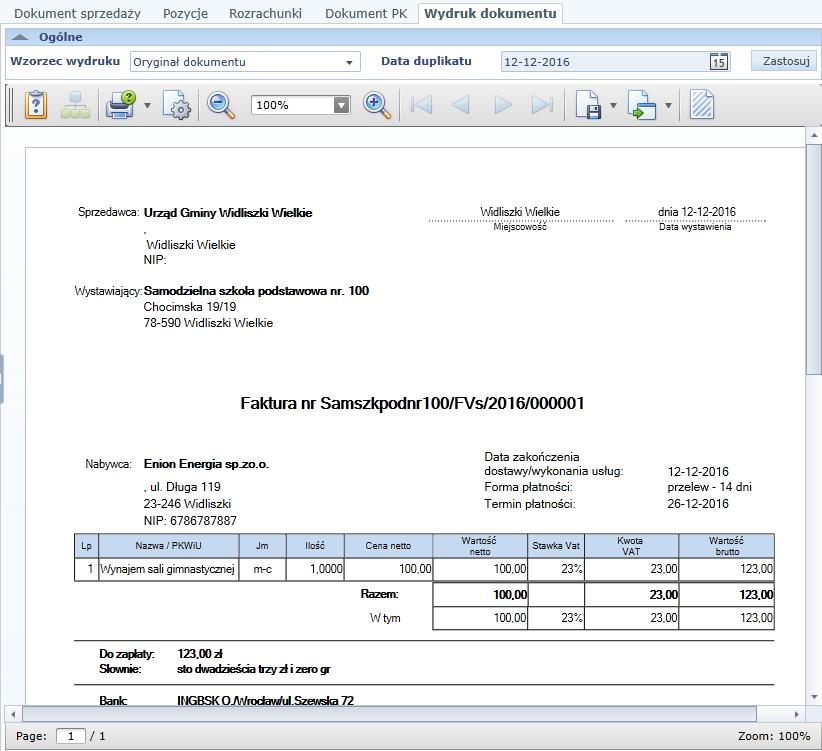The image size is (822, 751).
Task: Go to the last page arrow
Action: pyautogui.click(x=542, y=105)
